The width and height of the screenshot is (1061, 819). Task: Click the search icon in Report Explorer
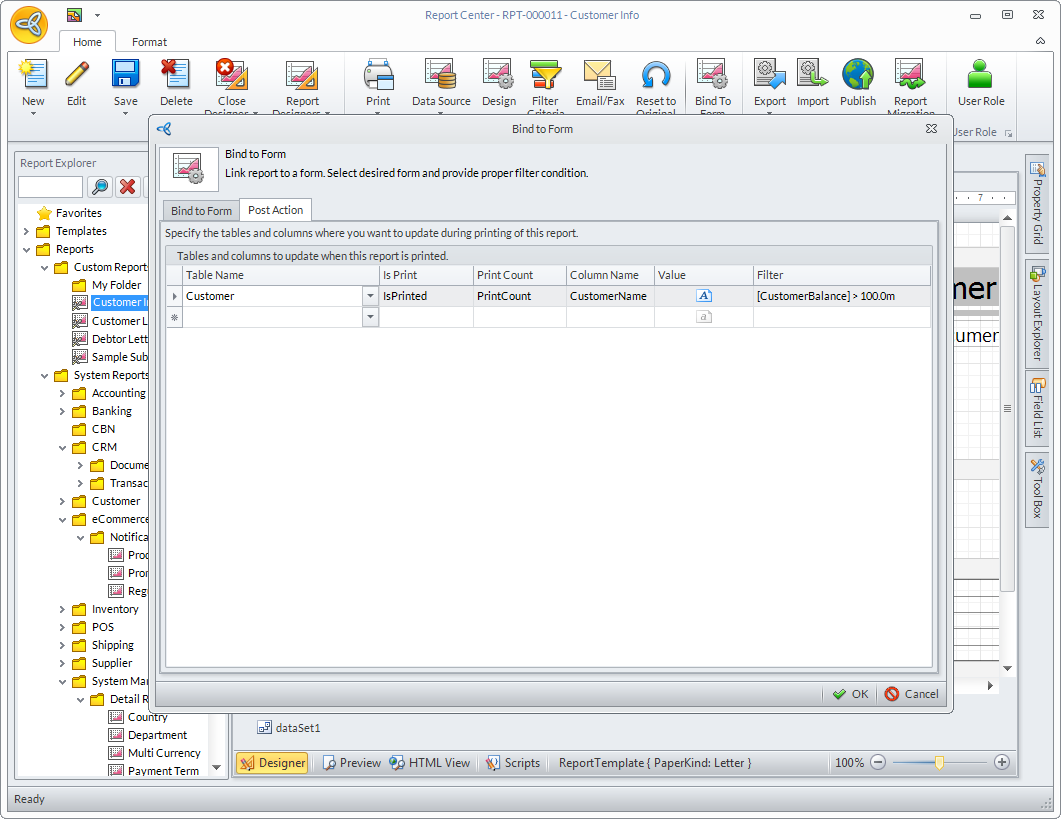coord(100,187)
